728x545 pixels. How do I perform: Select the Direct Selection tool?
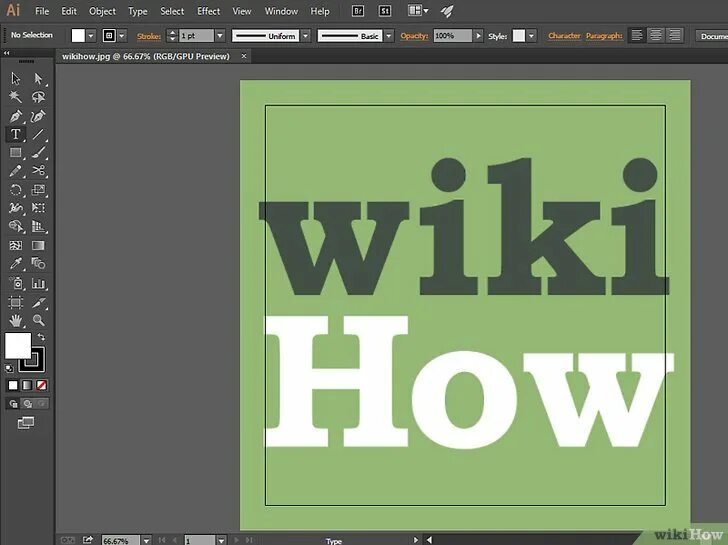38,78
